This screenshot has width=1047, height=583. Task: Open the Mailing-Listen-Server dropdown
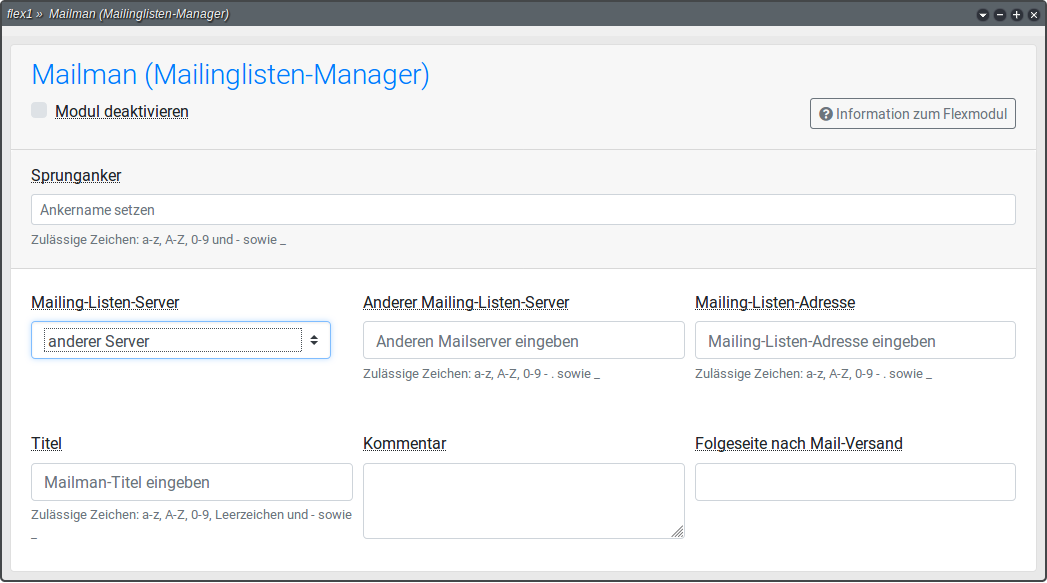172,340
